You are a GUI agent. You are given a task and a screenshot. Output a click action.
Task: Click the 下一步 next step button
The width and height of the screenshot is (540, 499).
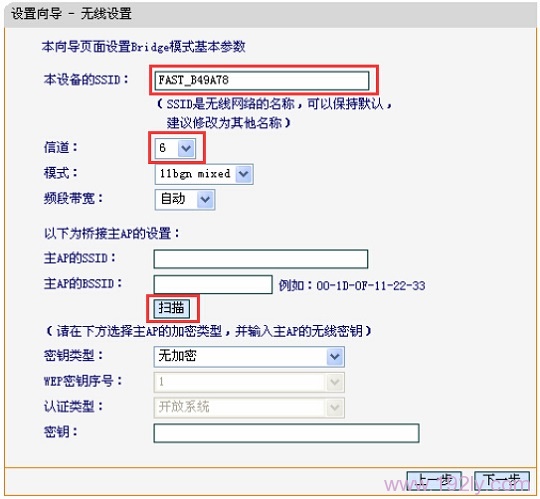coord(502,481)
